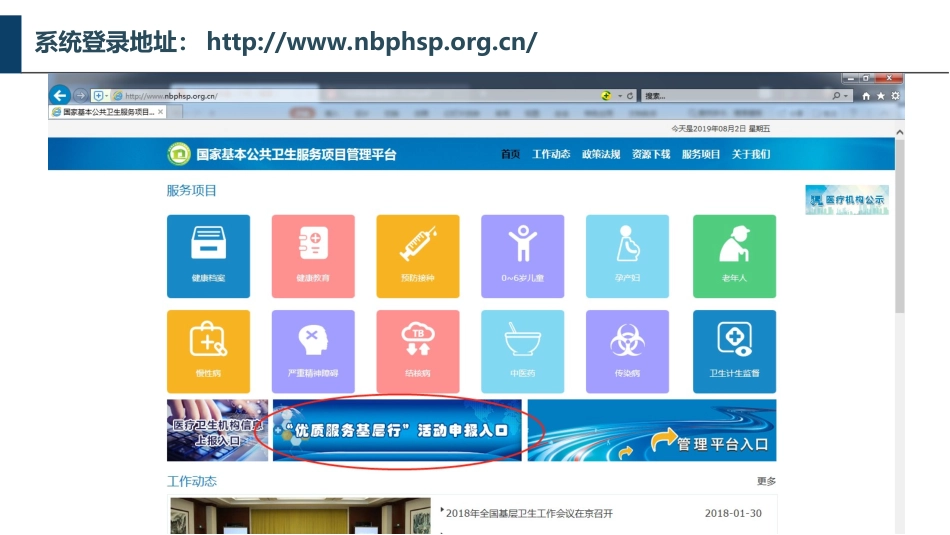Screen dimensions: 950x535
Task: Click the favorites star icon
Action: (880, 96)
